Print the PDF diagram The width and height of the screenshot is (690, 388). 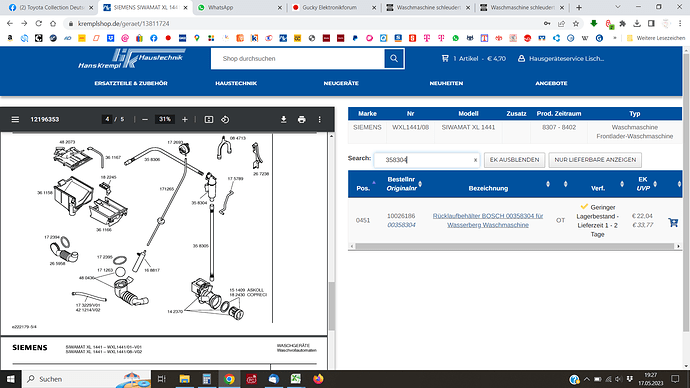(301, 120)
